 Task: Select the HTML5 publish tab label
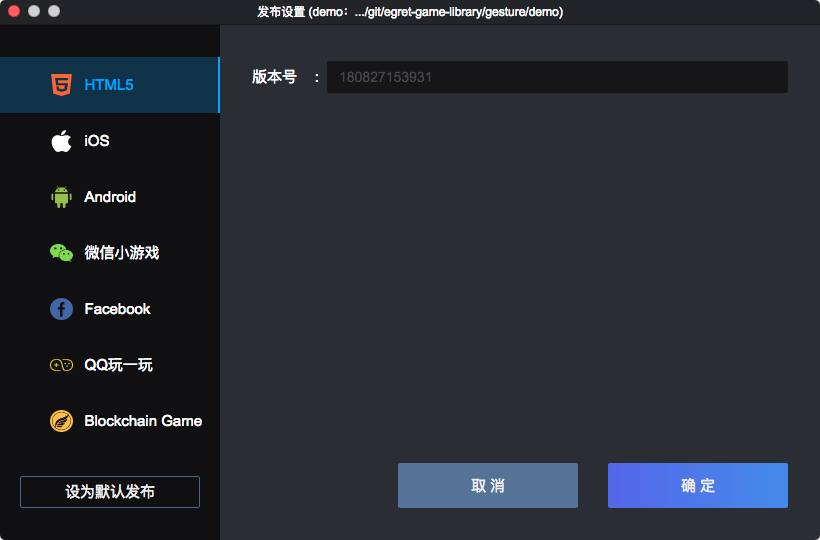(109, 85)
